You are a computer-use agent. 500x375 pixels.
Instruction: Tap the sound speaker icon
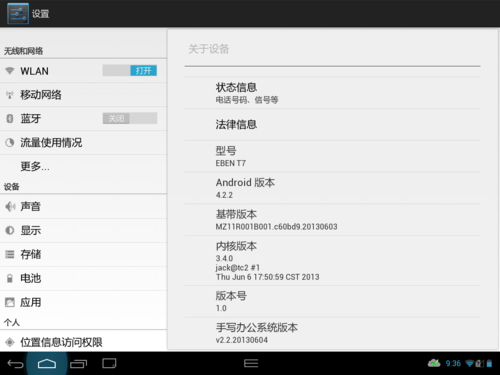(10, 207)
